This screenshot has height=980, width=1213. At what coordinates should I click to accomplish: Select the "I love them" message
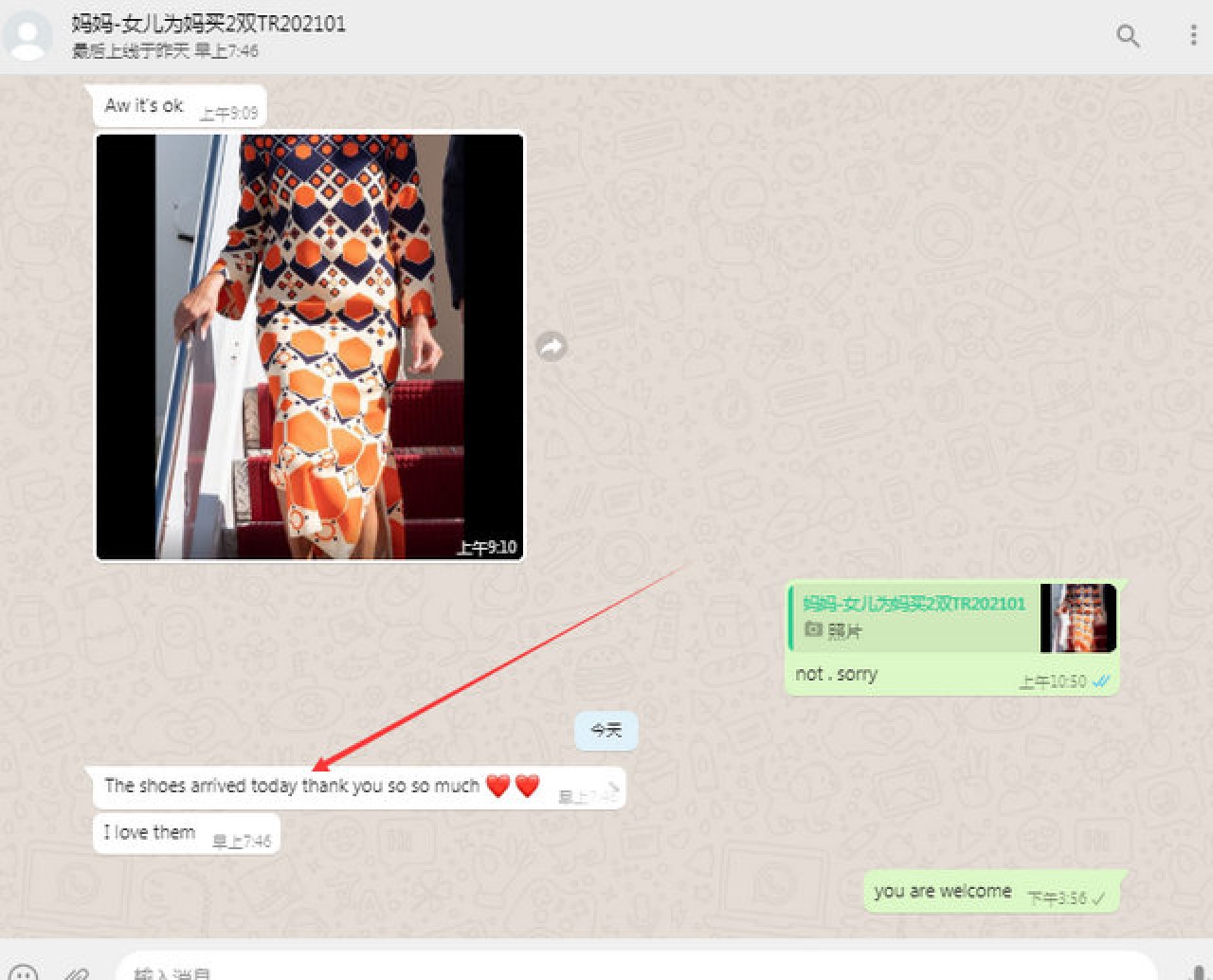coord(150,832)
